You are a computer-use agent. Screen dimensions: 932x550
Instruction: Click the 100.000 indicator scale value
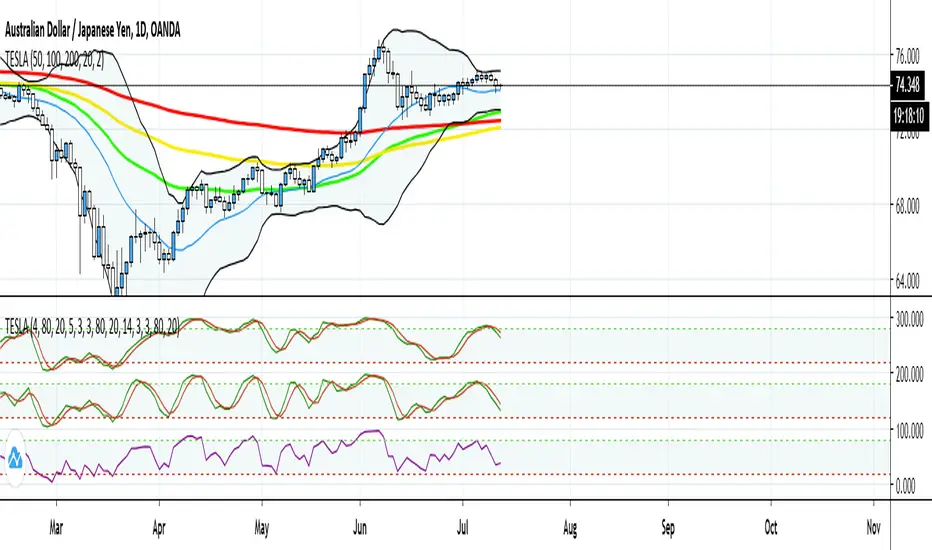coord(909,430)
